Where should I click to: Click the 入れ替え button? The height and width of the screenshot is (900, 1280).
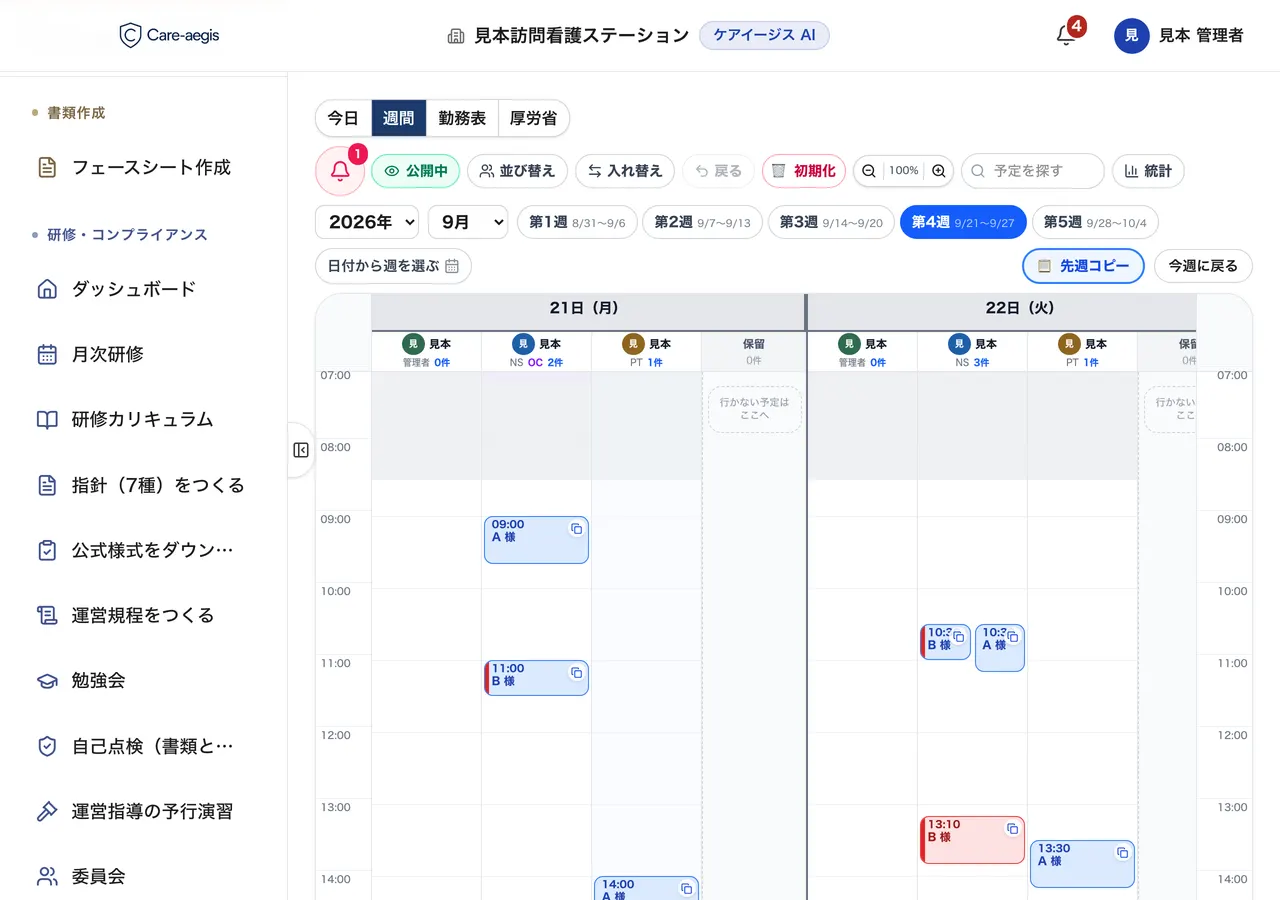(x=625, y=171)
